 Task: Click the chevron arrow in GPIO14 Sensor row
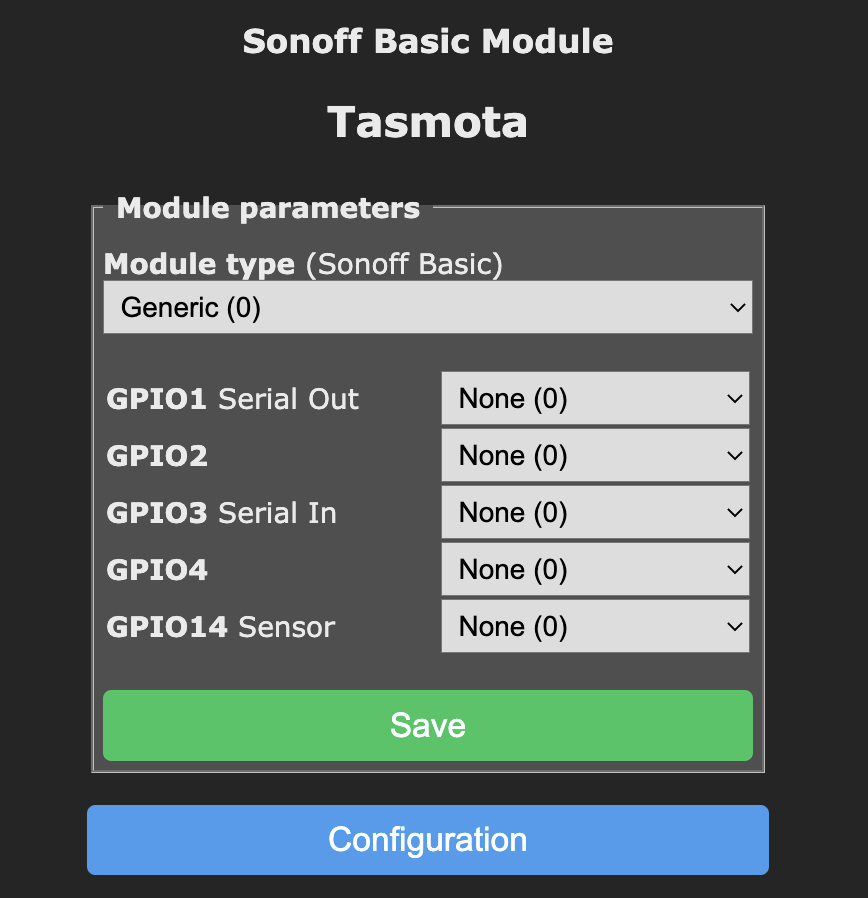click(735, 627)
